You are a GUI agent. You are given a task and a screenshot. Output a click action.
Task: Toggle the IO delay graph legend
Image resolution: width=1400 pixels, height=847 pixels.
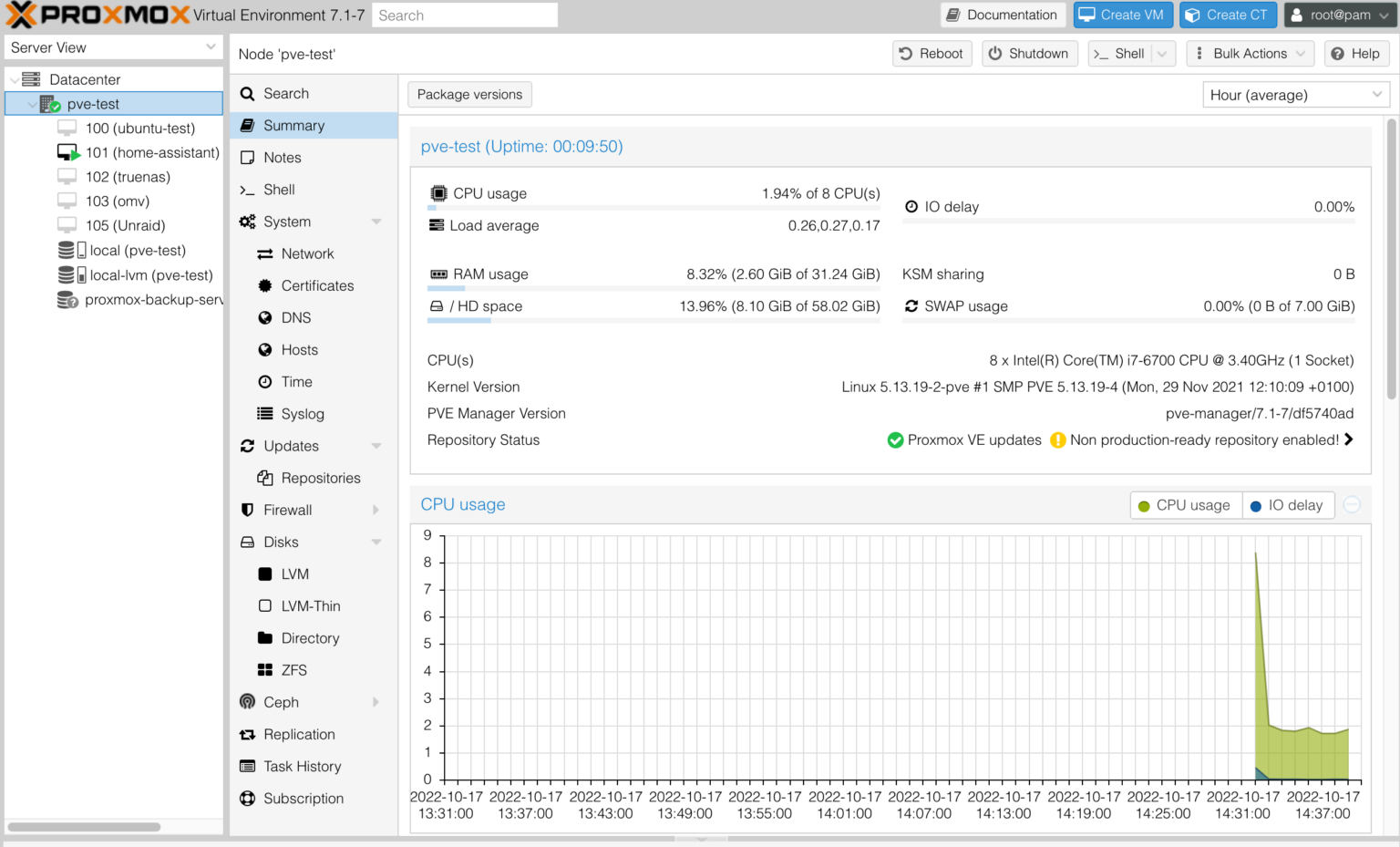[1288, 505]
